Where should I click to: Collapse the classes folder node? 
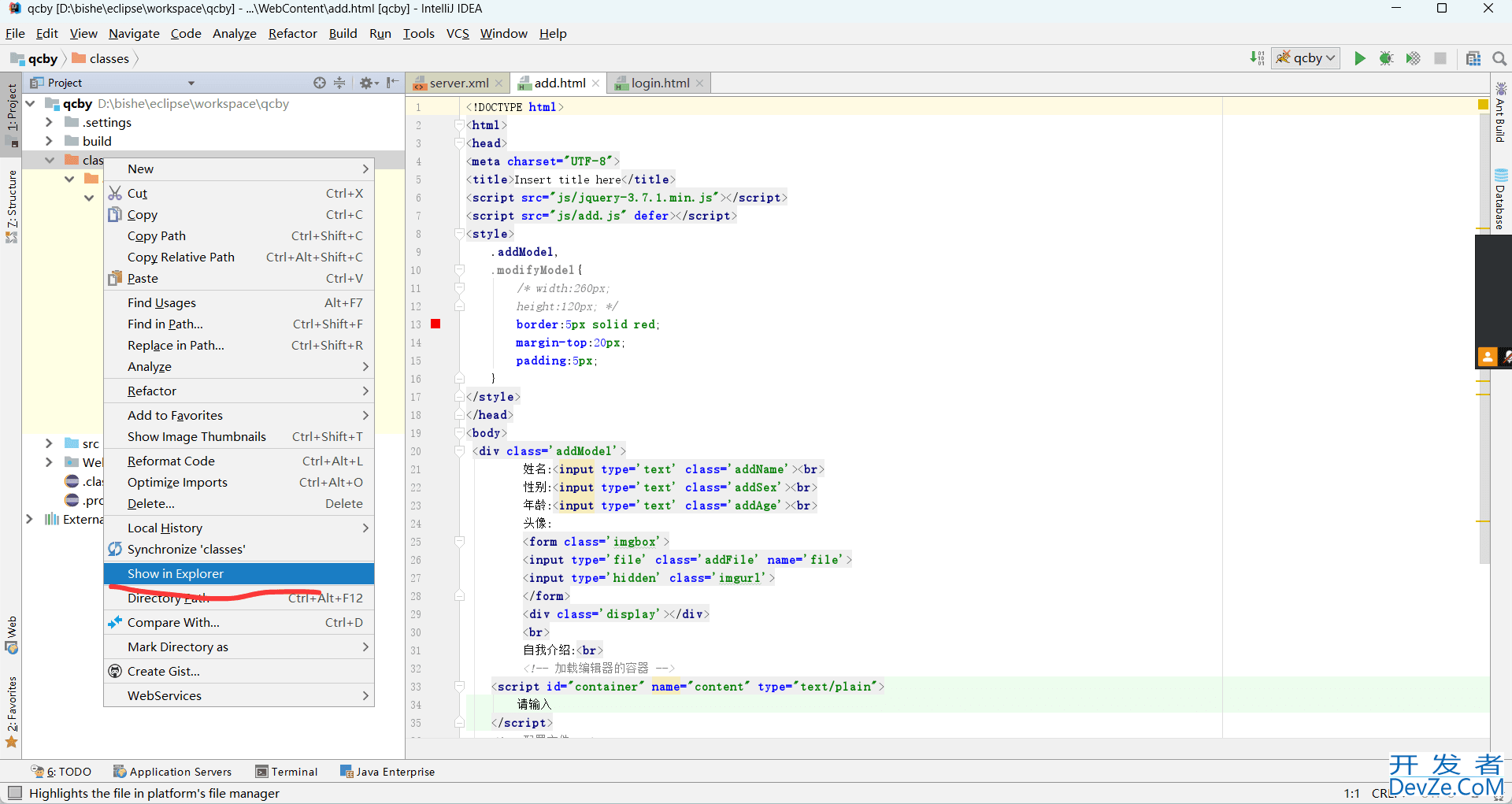(x=49, y=160)
